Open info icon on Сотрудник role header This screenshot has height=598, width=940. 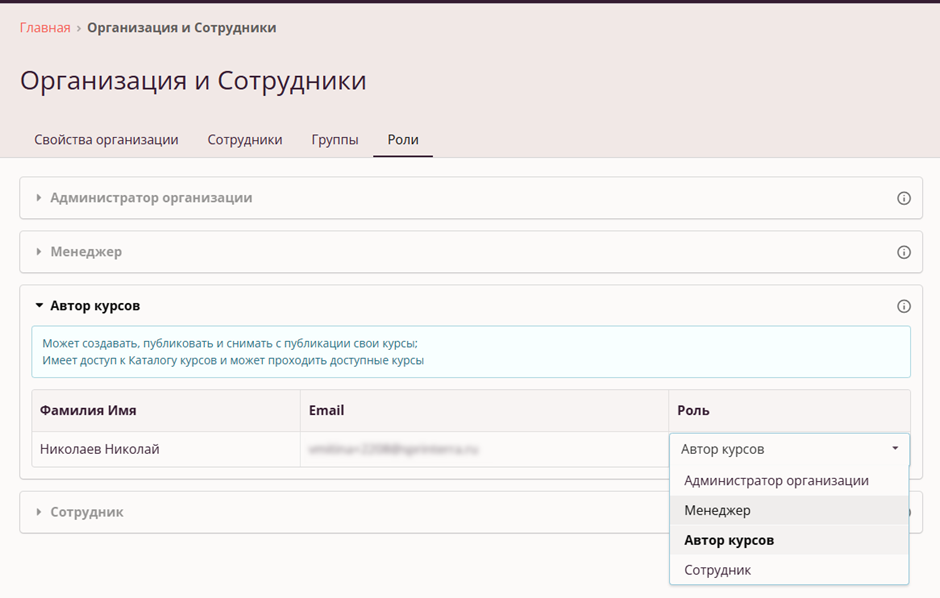coord(904,512)
